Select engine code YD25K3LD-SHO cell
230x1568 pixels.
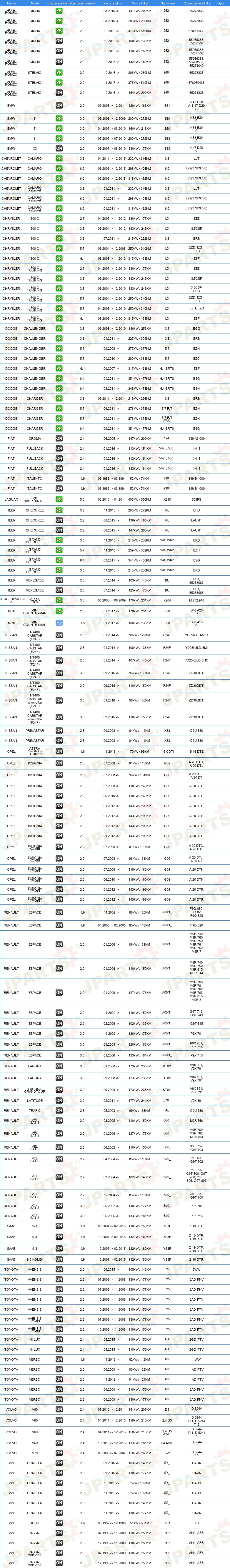(196, 660)
